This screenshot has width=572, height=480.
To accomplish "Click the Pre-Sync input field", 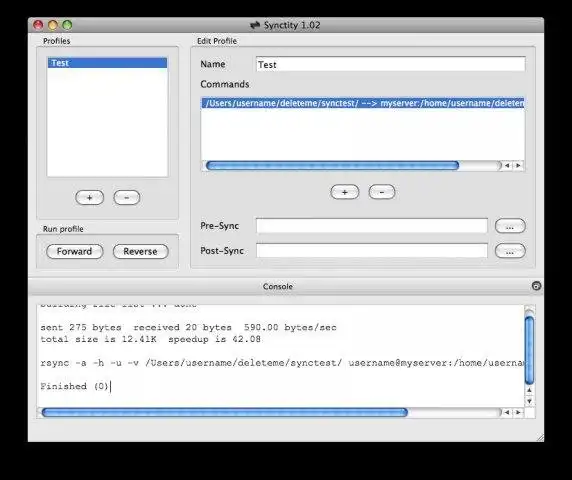I will pyautogui.click(x=372, y=226).
